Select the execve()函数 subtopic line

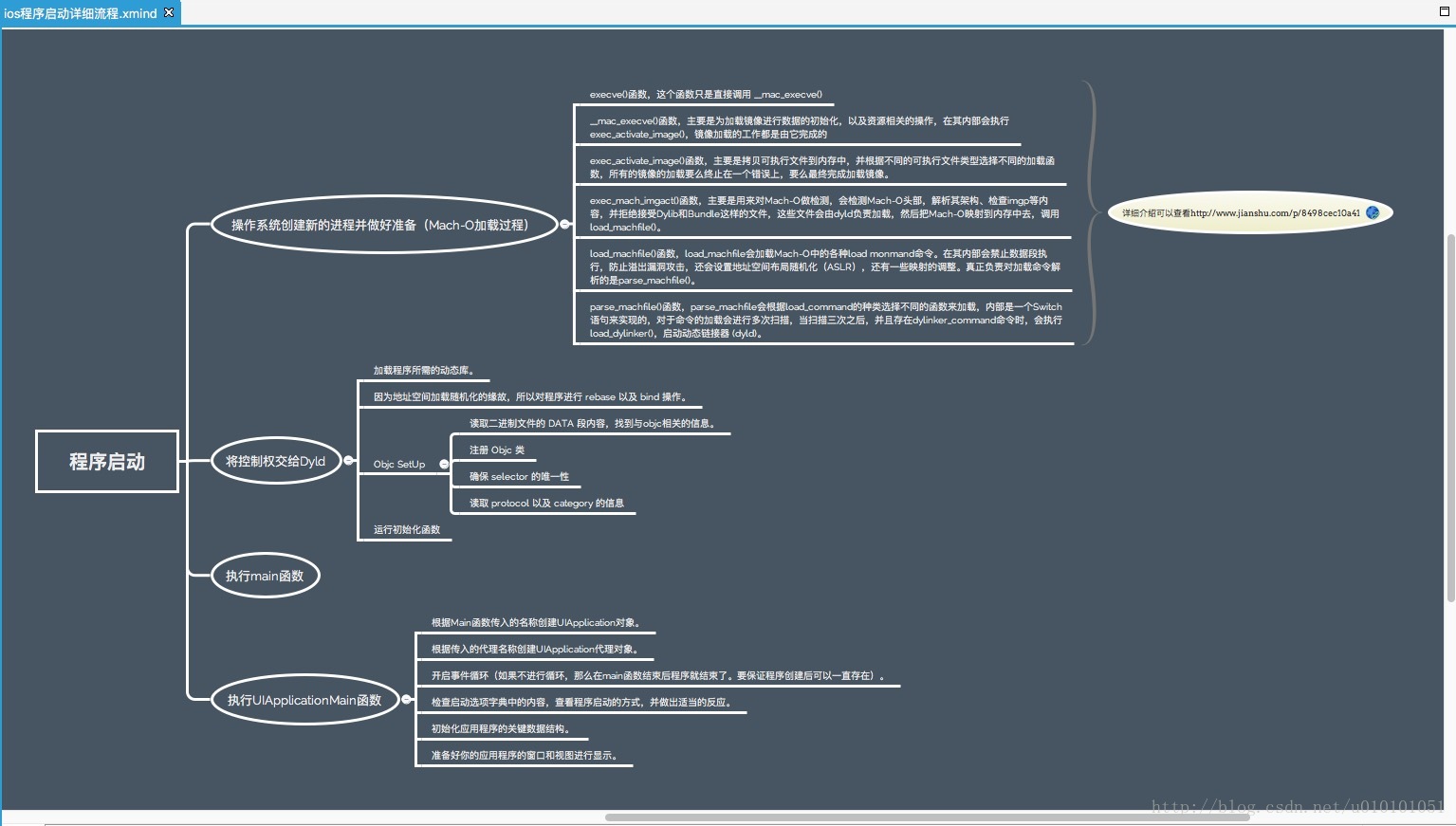(x=706, y=95)
